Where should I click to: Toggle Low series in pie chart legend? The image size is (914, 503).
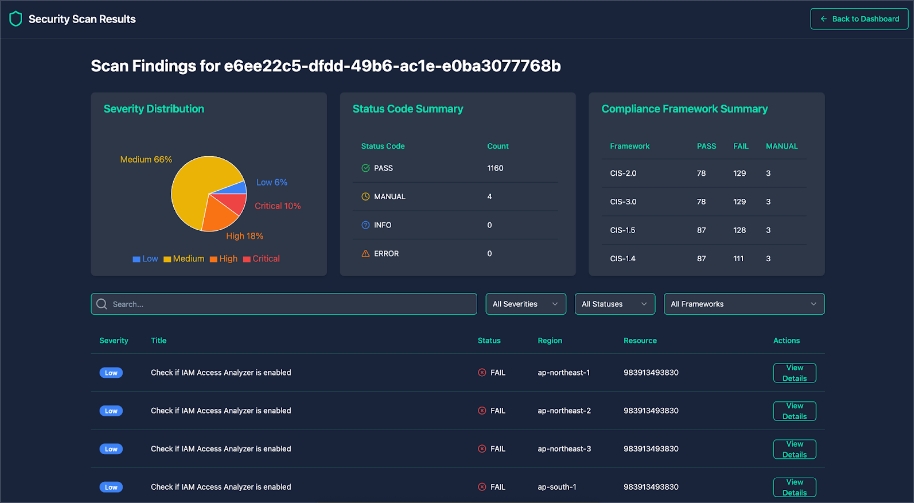point(145,259)
